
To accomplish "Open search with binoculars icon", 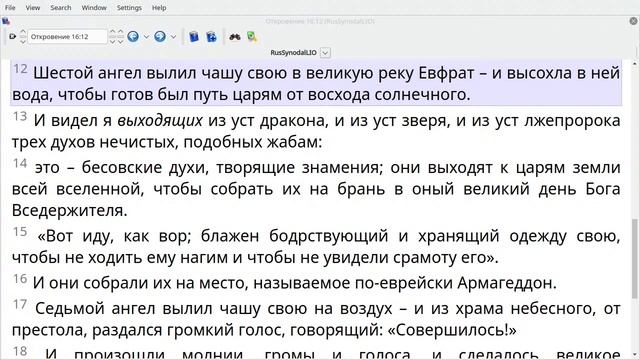I will [x=235, y=37].
